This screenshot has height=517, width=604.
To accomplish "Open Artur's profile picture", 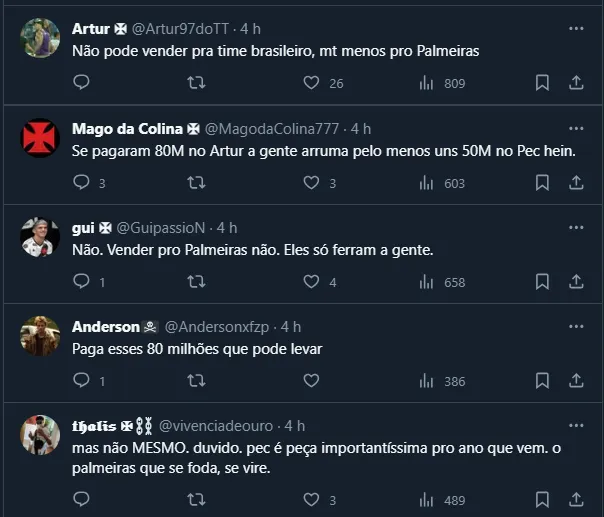I will tap(41, 38).
